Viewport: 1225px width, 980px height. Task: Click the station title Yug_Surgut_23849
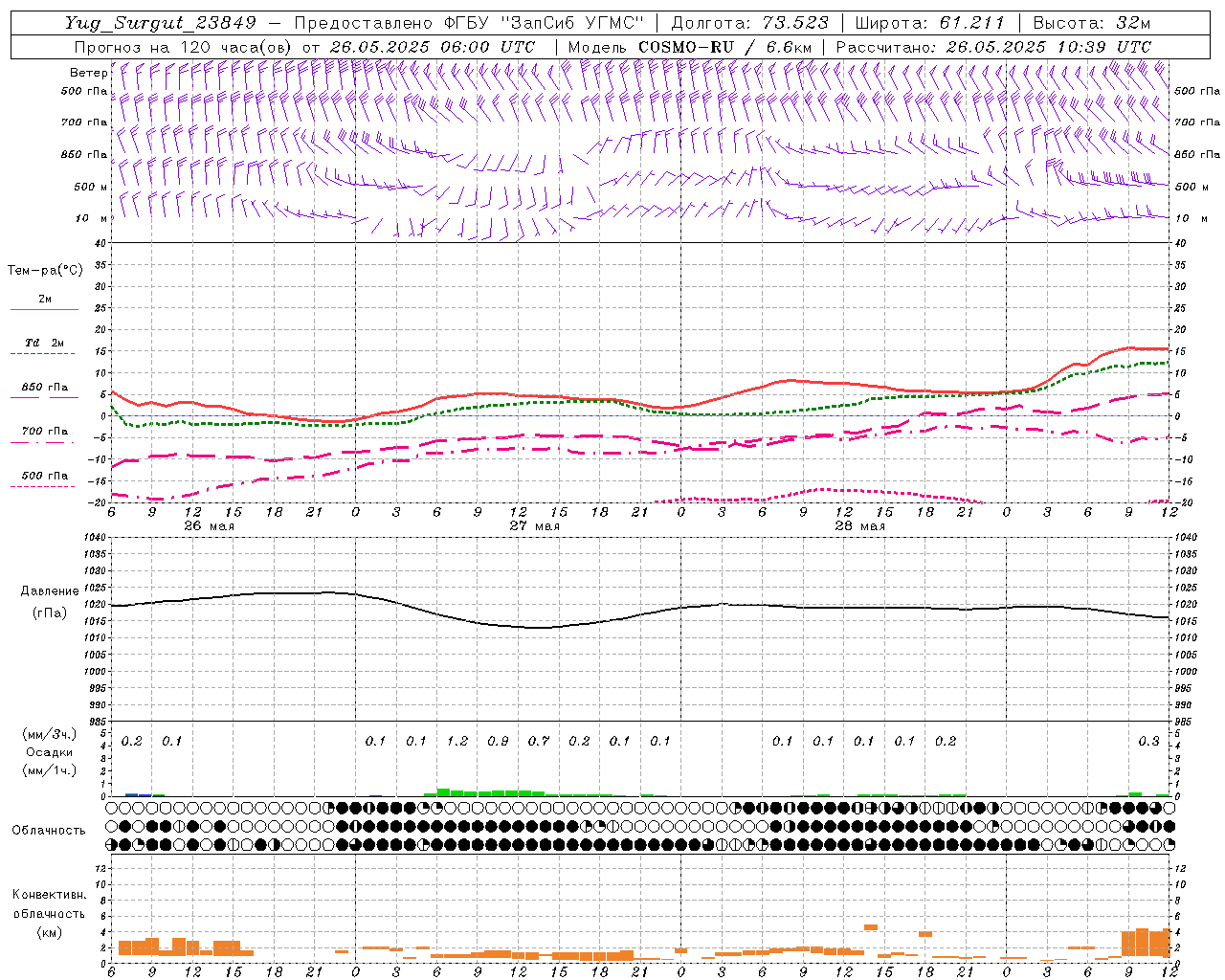point(161,23)
